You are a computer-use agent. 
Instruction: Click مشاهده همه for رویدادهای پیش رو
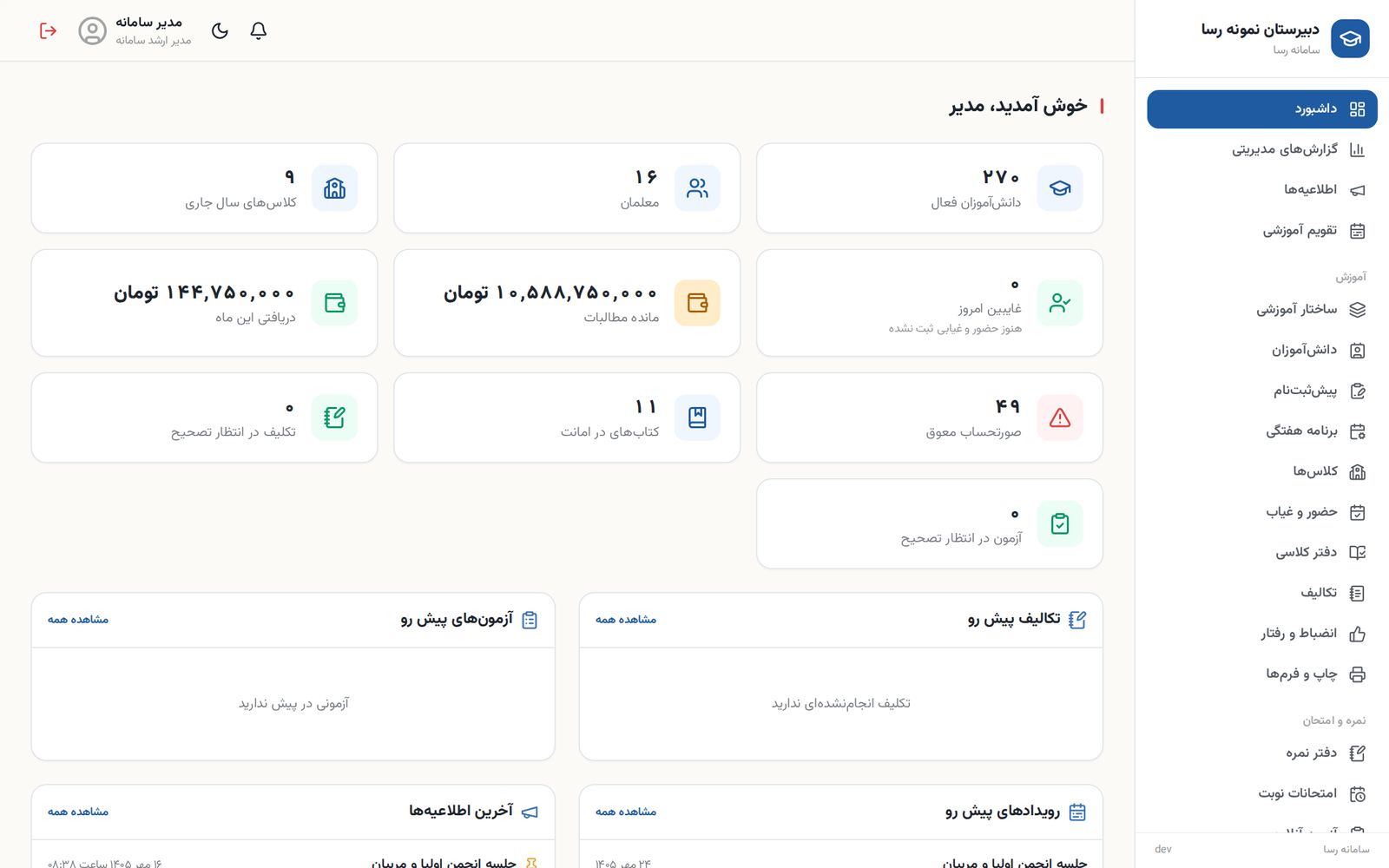click(626, 812)
